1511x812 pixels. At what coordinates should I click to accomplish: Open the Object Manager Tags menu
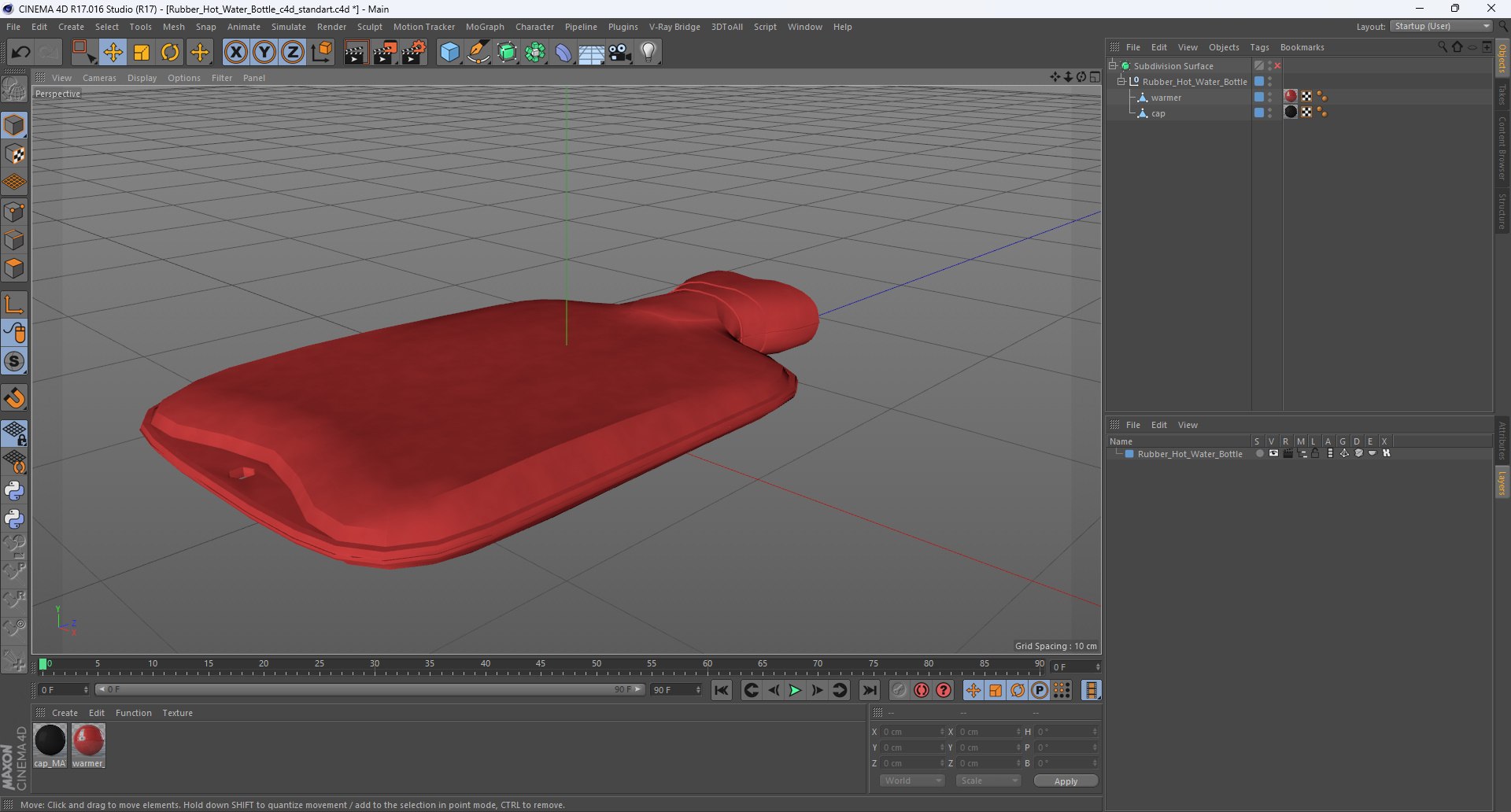point(1259,47)
